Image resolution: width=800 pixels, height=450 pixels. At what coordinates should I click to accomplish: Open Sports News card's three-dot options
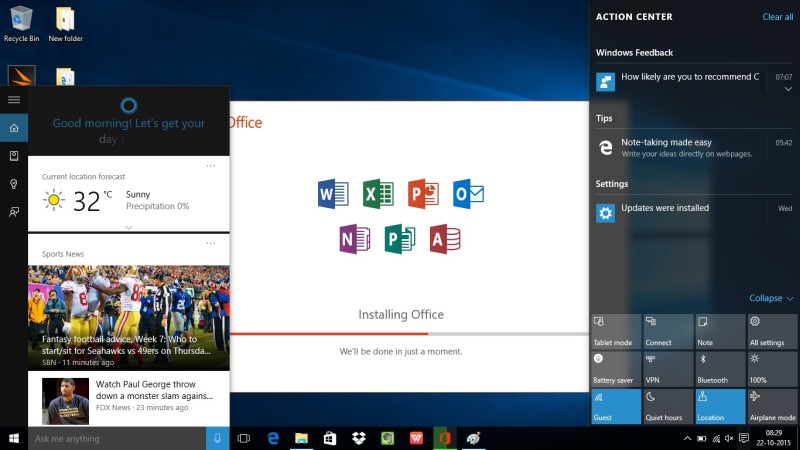click(211, 243)
